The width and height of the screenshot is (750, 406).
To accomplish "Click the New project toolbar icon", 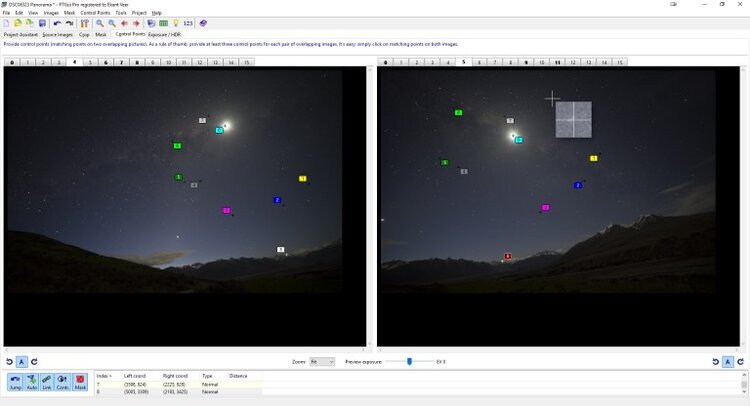I will [6, 23].
